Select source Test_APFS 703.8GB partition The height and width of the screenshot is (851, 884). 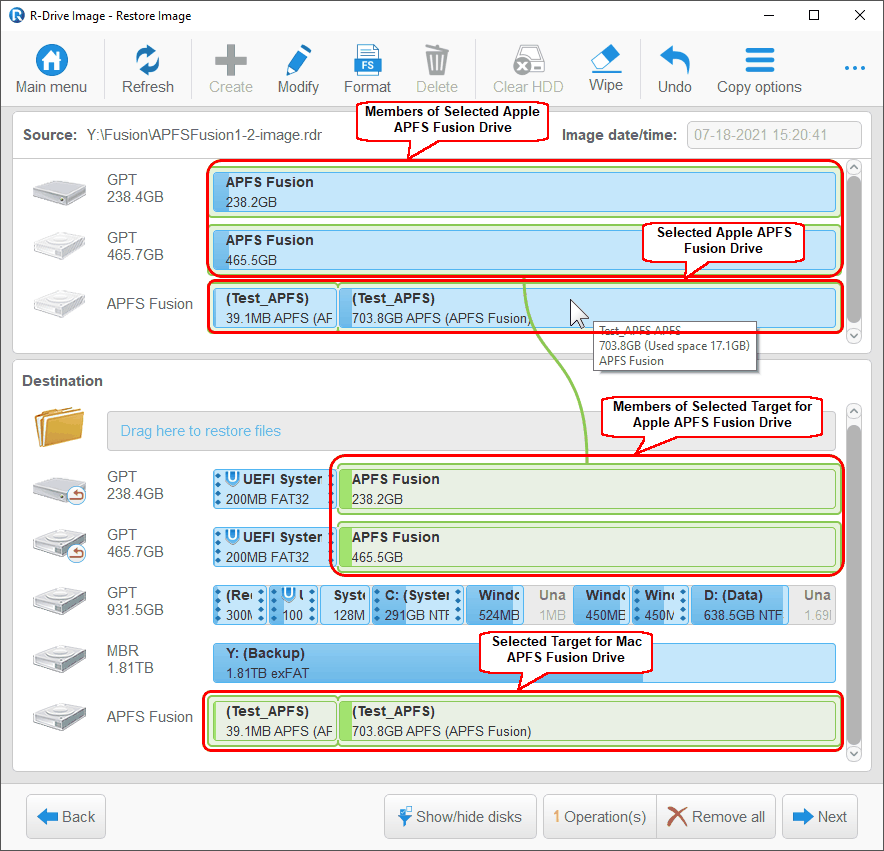click(587, 308)
